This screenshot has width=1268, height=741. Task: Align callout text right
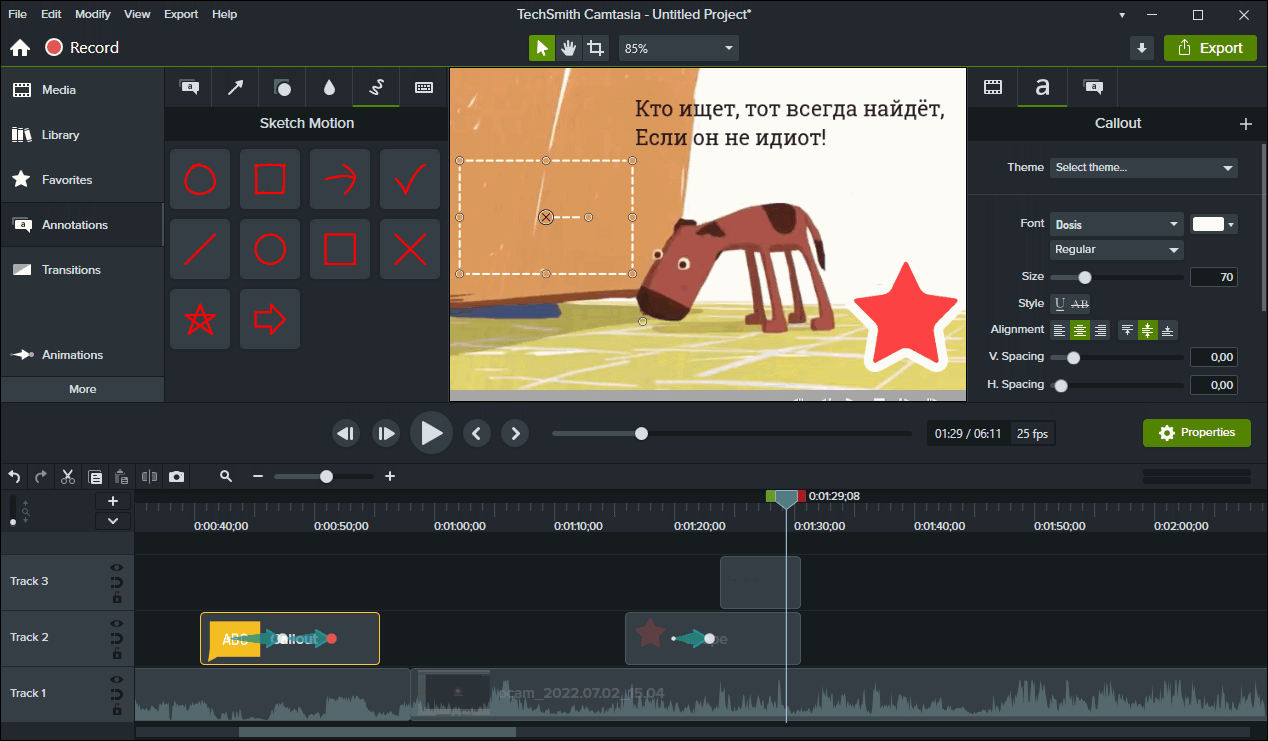[x=1100, y=330]
